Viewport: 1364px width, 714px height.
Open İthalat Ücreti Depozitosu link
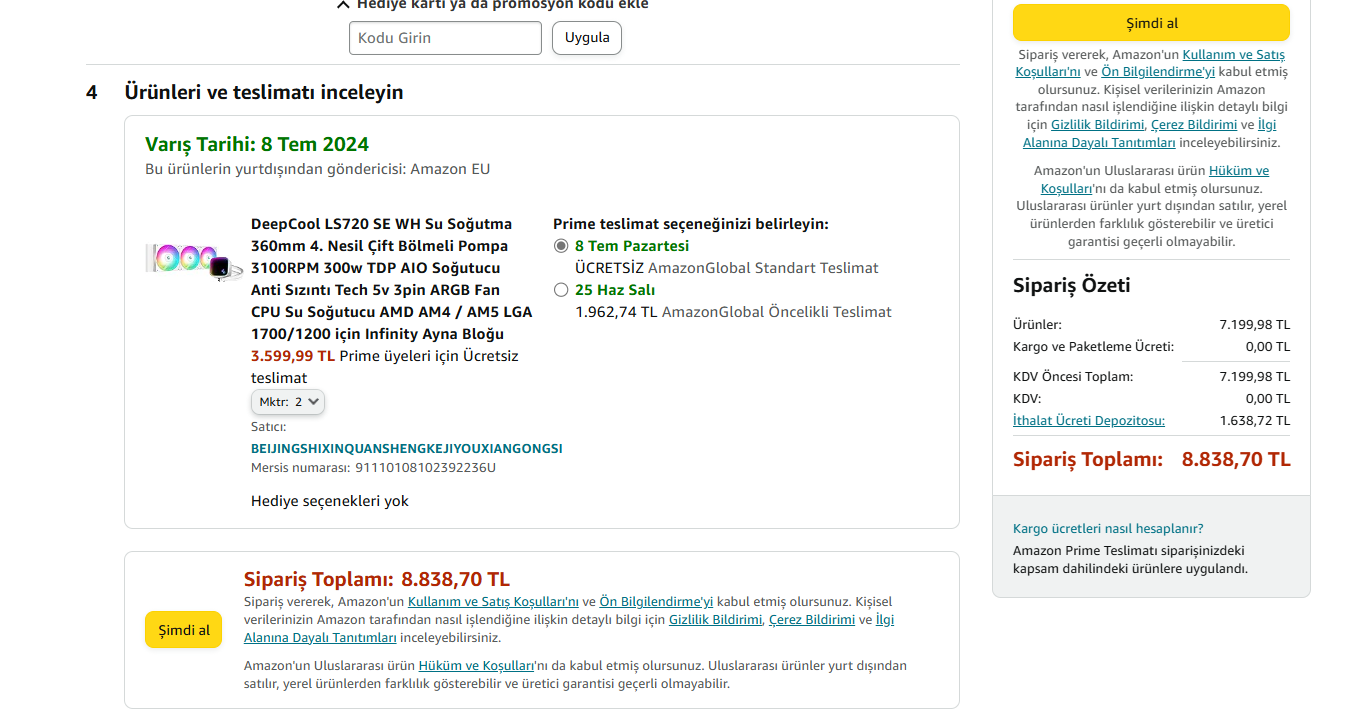(1089, 421)
